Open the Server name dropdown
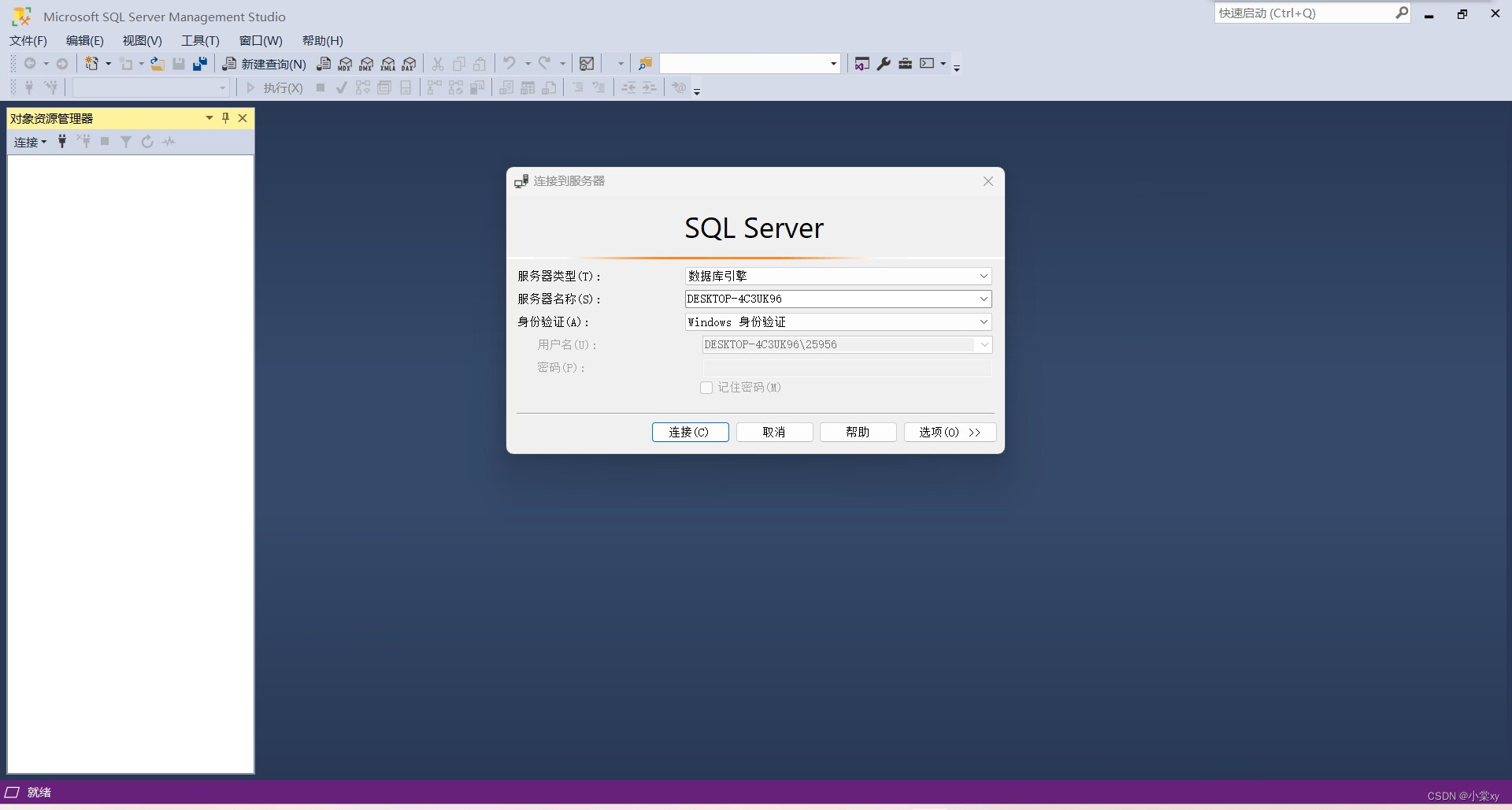The height and width of the screenshot is (810, 1512). tap(984, 299)
